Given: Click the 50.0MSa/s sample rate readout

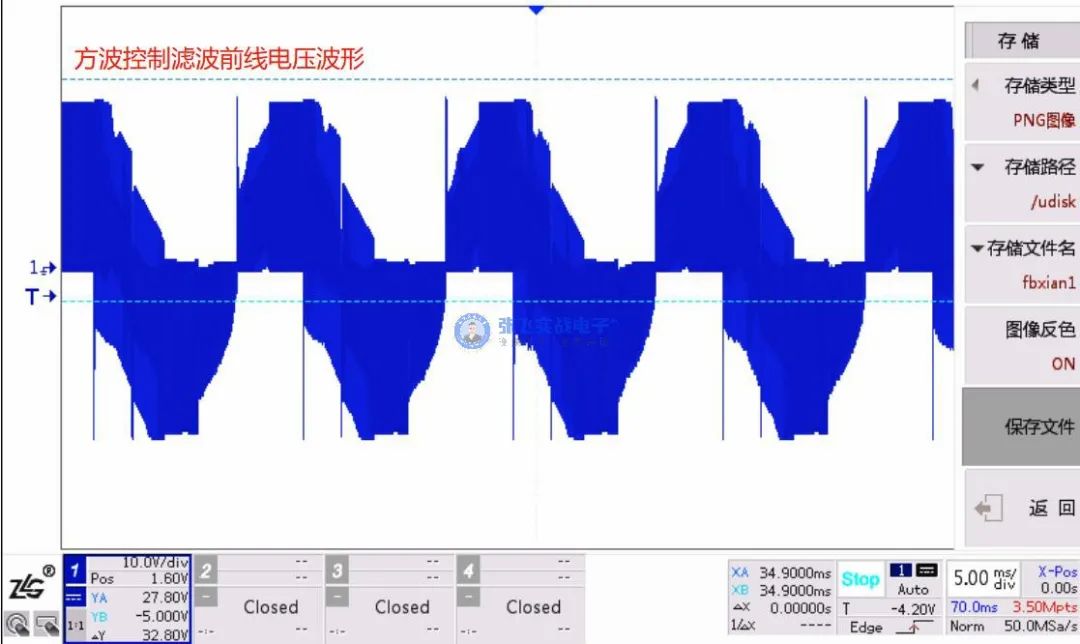Looking at the screenshot, I should (1041, 626).
